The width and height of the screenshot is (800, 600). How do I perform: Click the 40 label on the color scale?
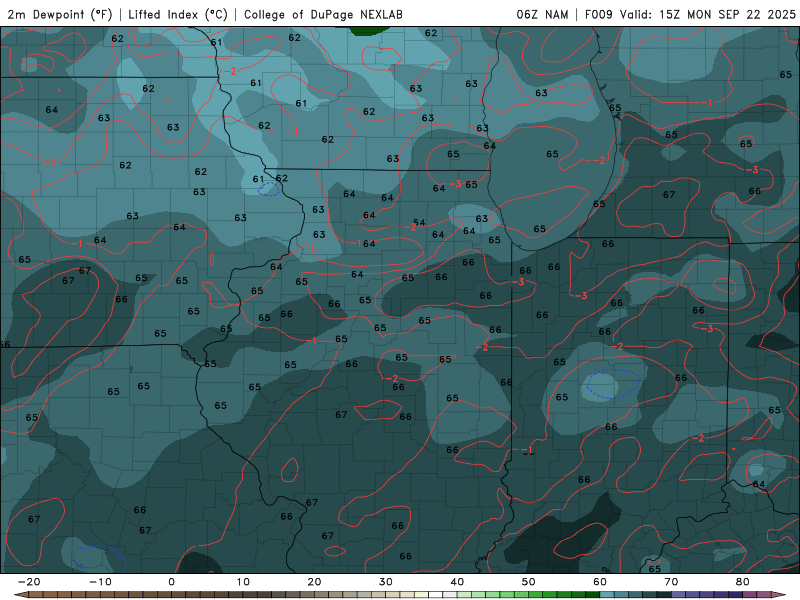point(457,582)
